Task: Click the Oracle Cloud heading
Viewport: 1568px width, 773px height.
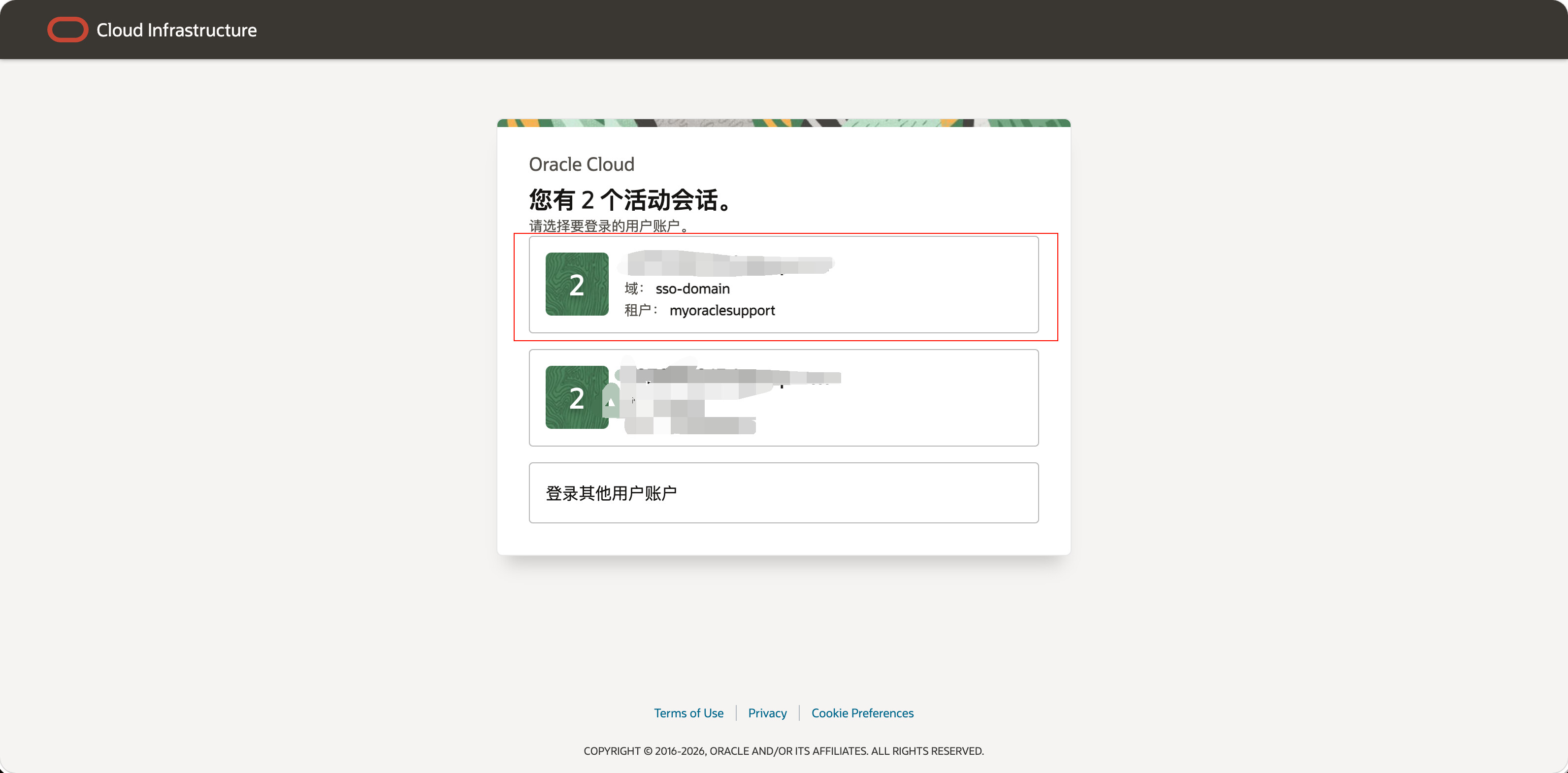Action: 581,164
